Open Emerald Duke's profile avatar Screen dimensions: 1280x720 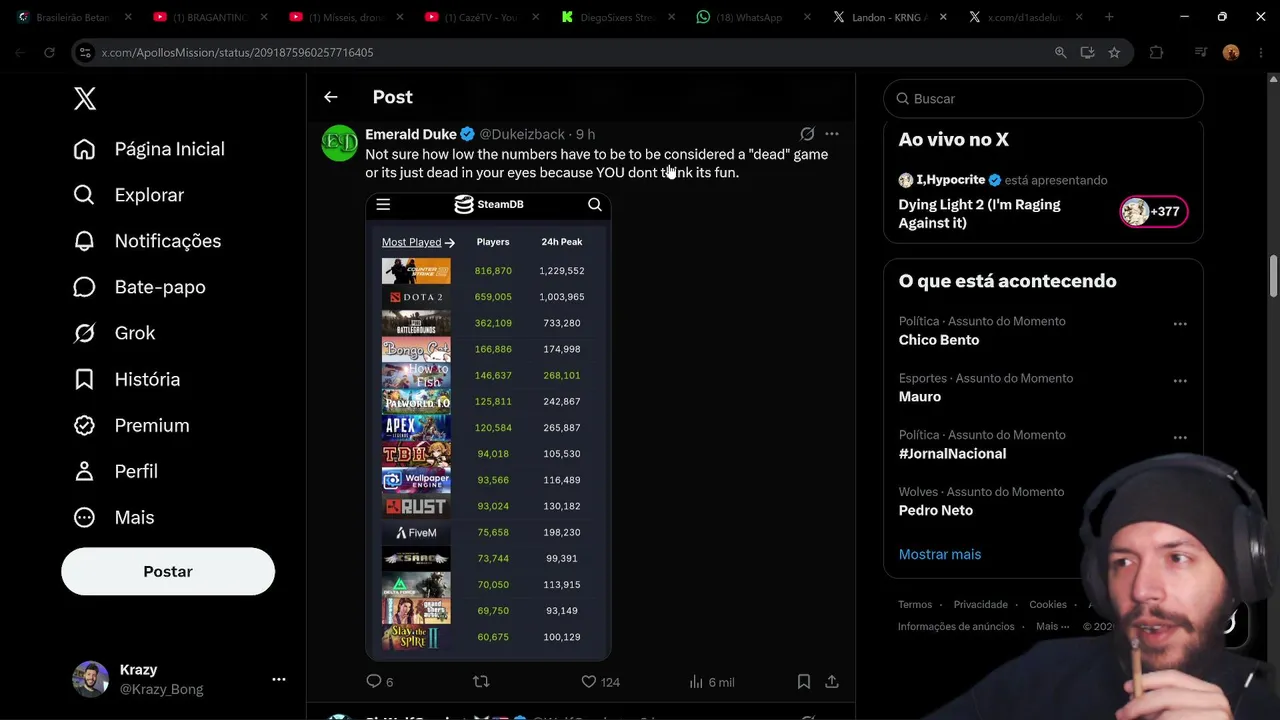(x=340, y=143)
